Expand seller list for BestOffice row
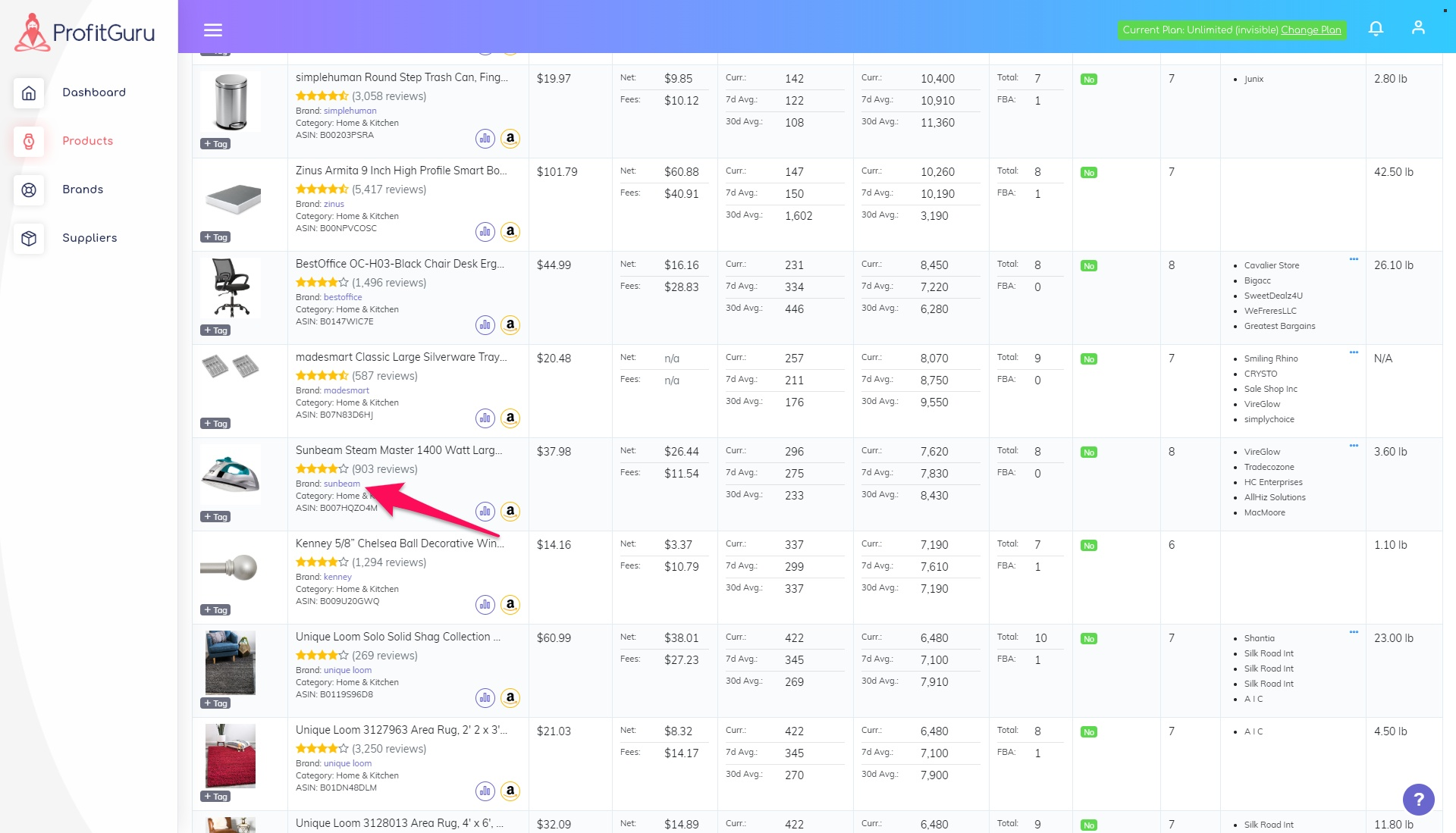The width and height of the screenshot is (1456, 833). (x=1354, y=259)
